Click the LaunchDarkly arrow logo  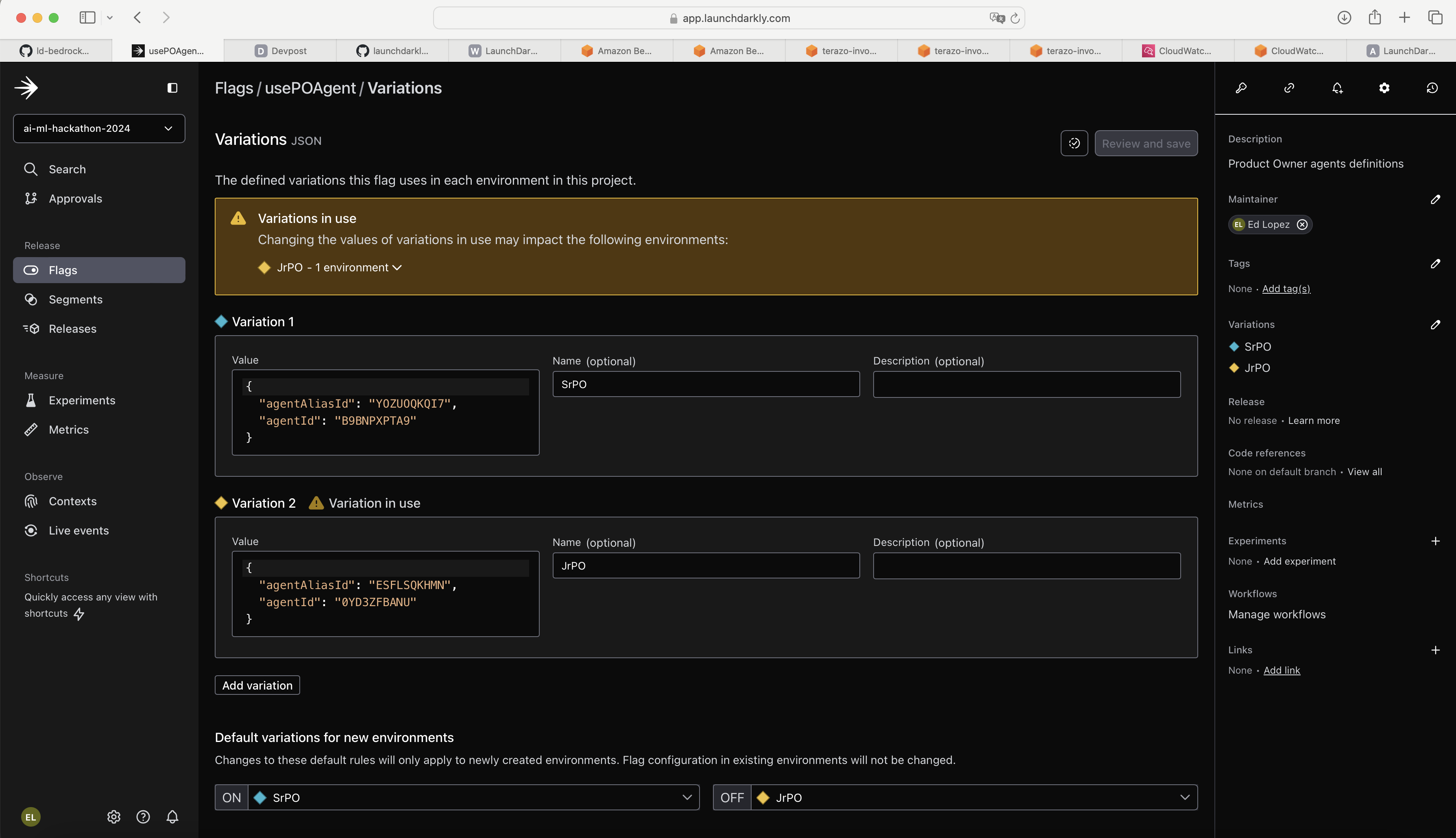(26, 88)
